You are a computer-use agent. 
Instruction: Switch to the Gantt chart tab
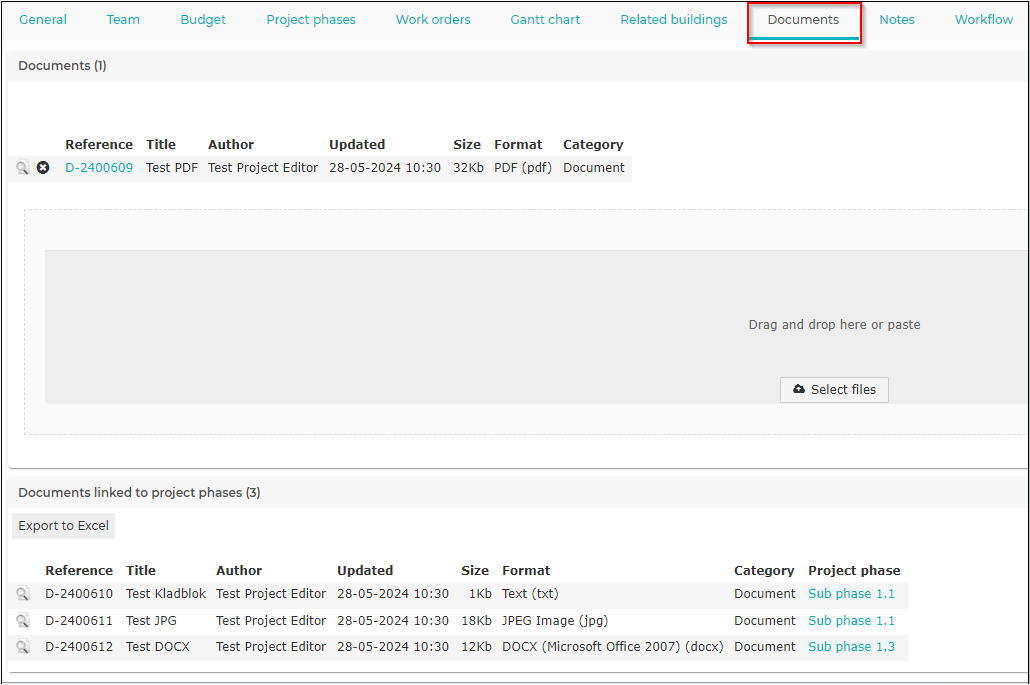[x=545, y=20]
